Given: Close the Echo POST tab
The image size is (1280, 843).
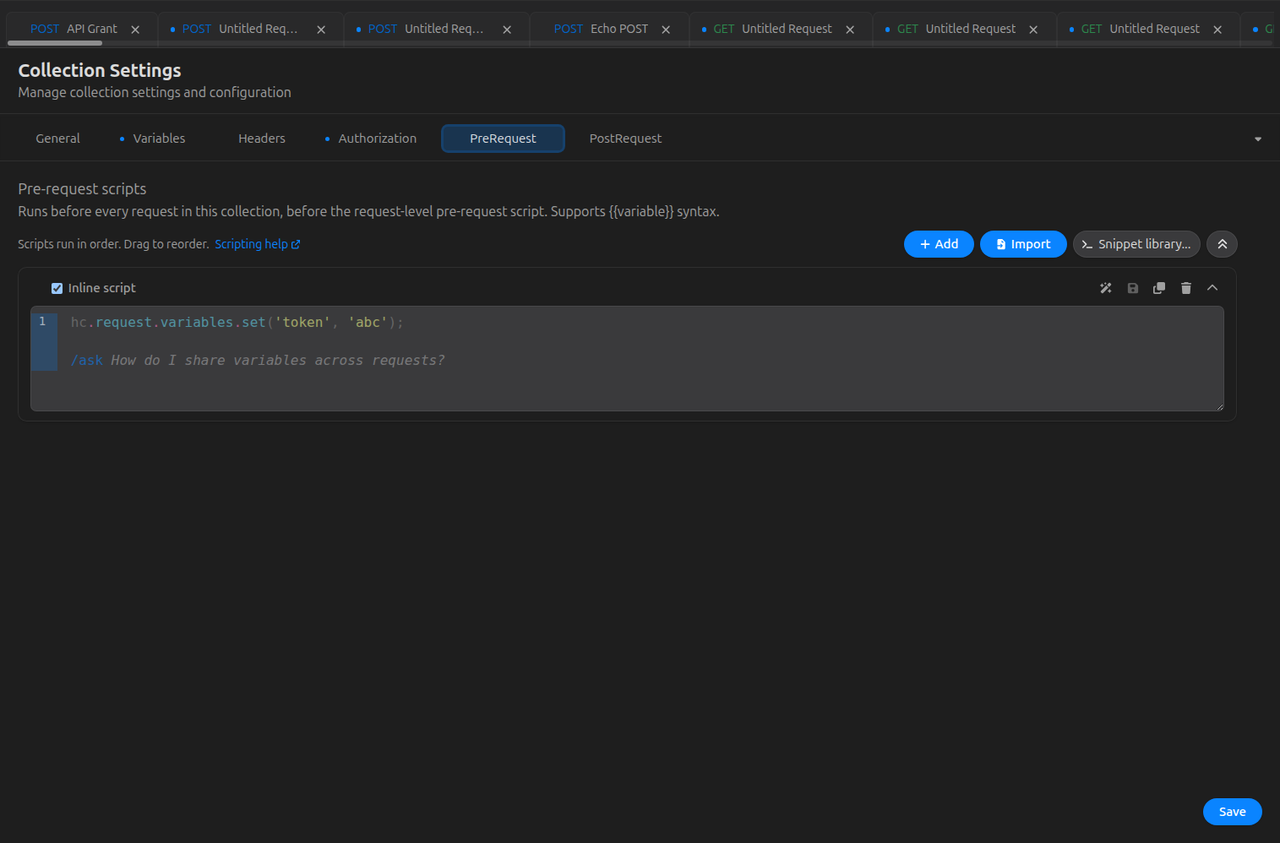Looking at the screenshot, I should coord(666,29).
